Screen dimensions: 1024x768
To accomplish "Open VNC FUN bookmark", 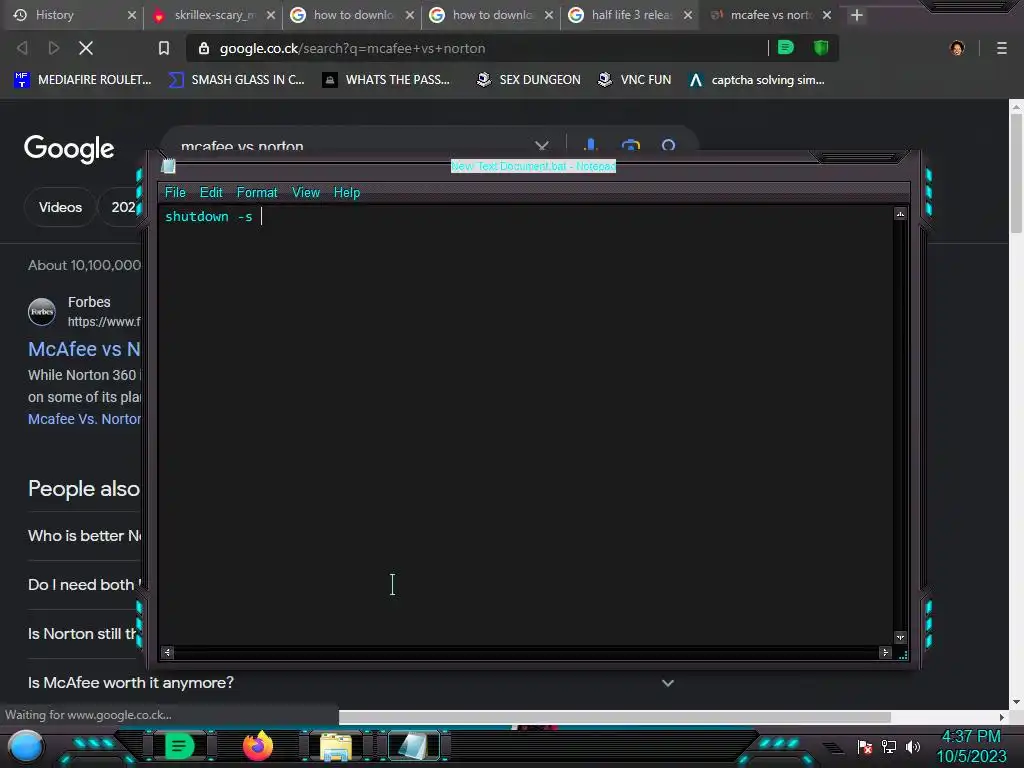I will click(x=634, y=80).
